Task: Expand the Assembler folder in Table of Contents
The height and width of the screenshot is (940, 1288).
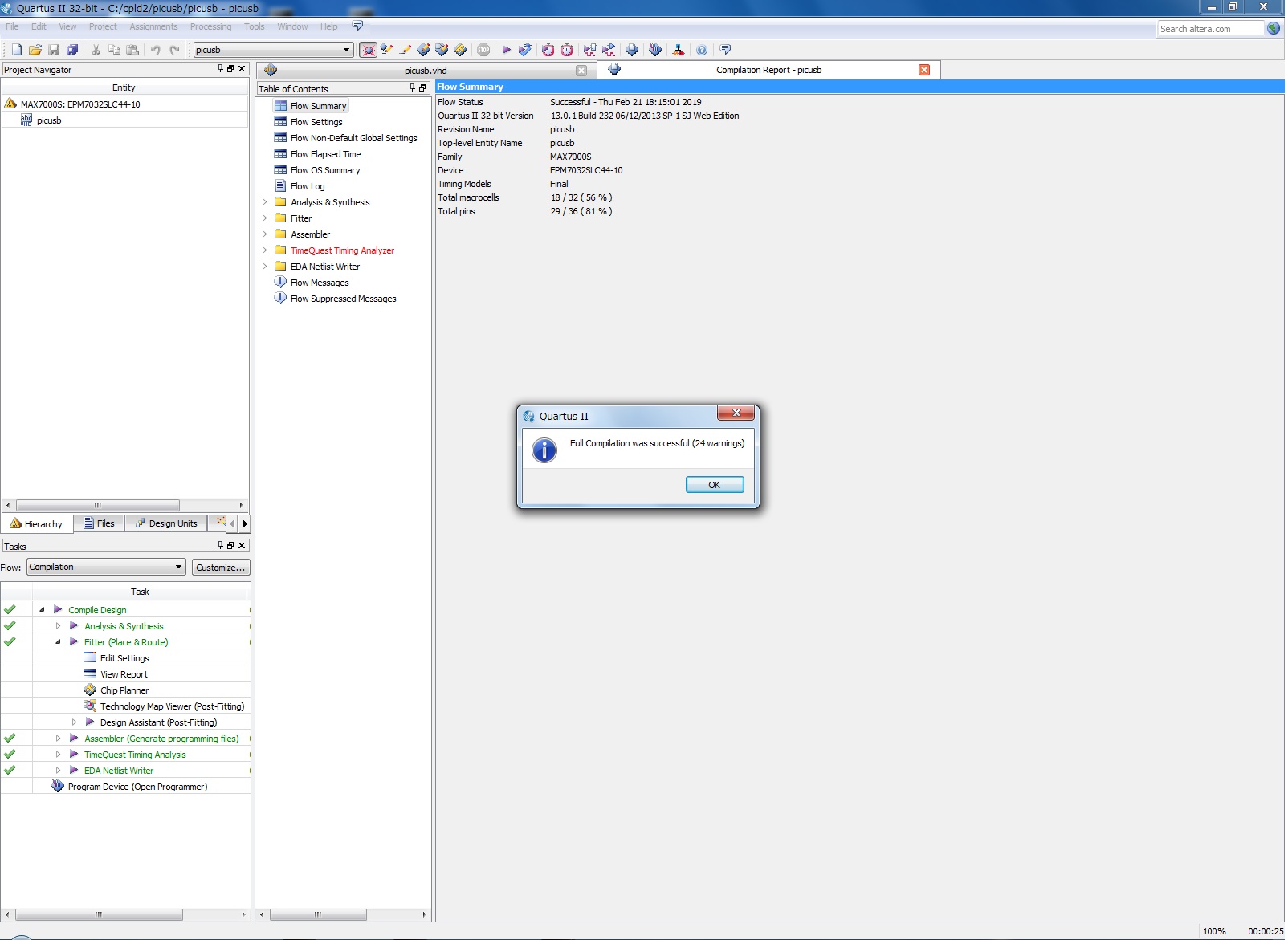Action: (x=264, y=234)
